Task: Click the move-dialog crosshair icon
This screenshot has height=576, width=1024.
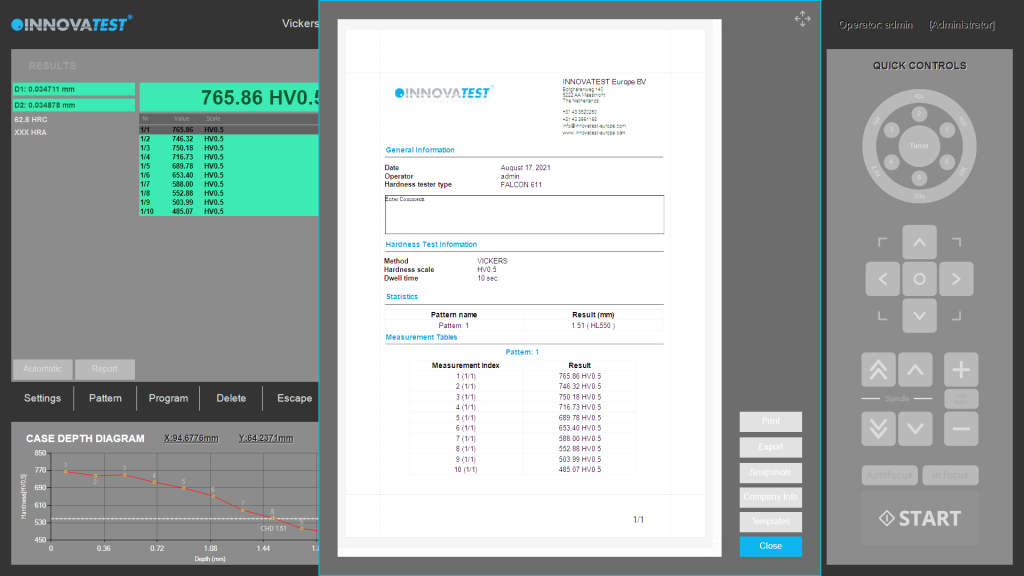Action: (x=803, y=18)
